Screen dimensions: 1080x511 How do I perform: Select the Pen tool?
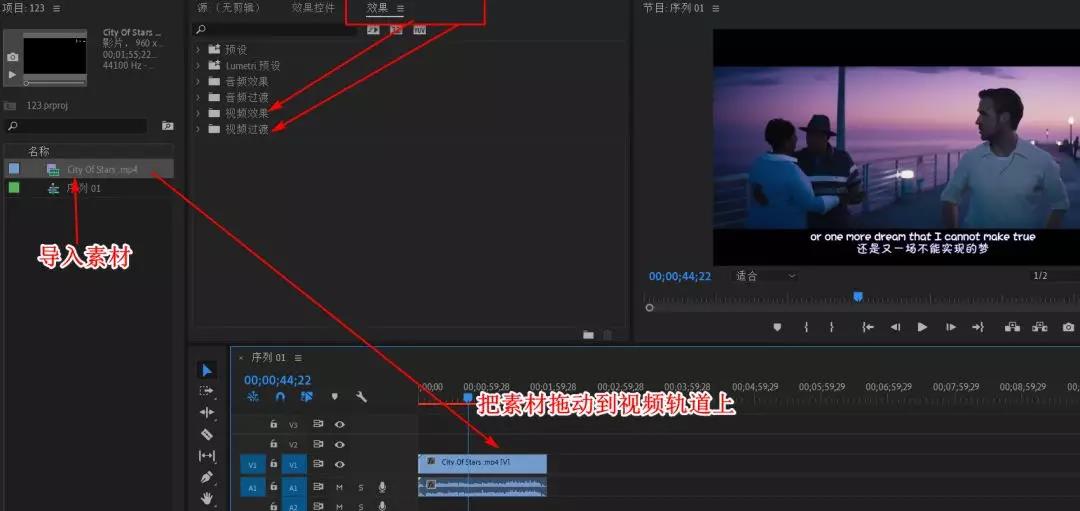(207, 477)
